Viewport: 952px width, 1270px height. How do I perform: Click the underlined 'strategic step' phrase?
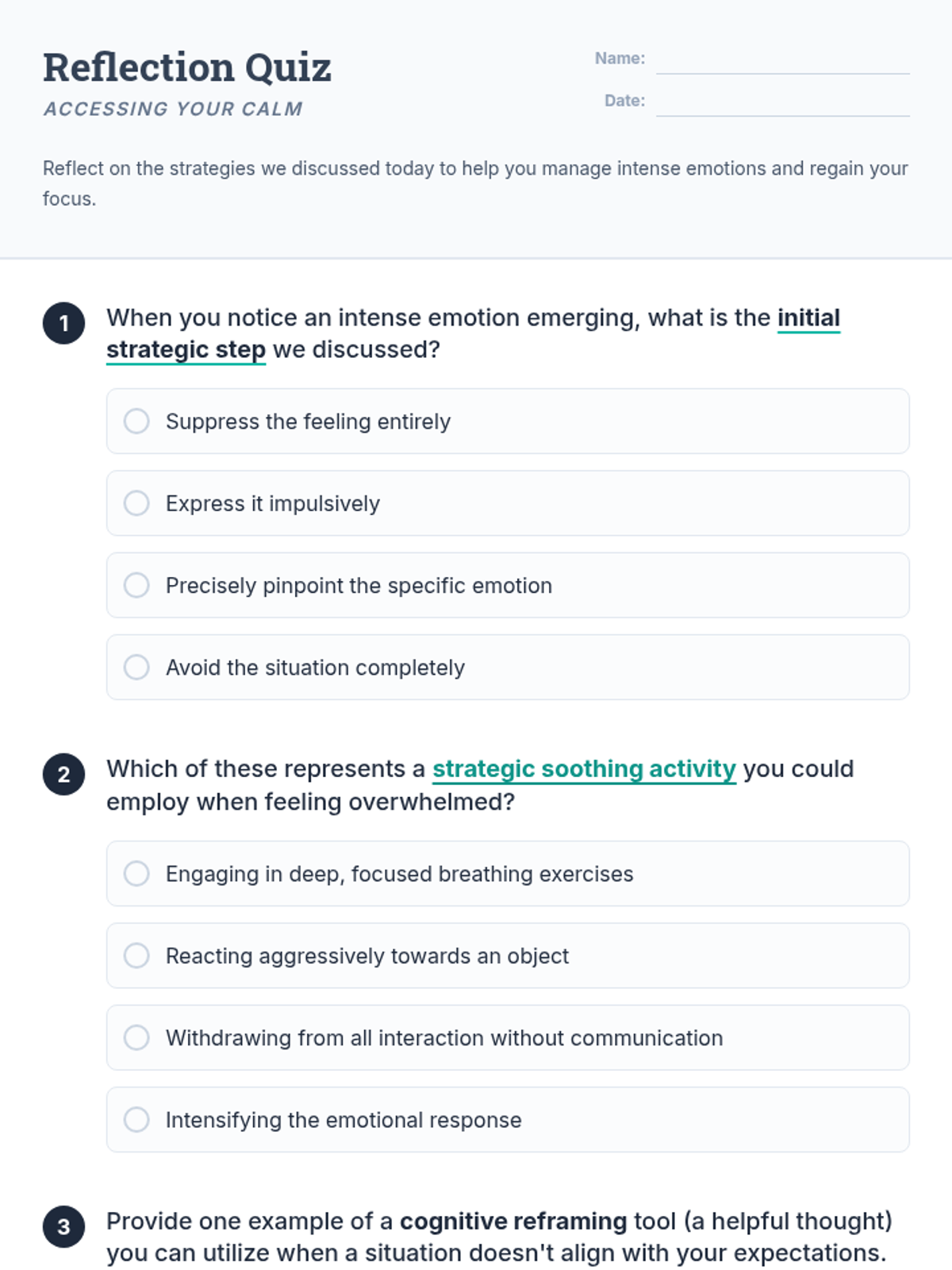click(186, 350)
